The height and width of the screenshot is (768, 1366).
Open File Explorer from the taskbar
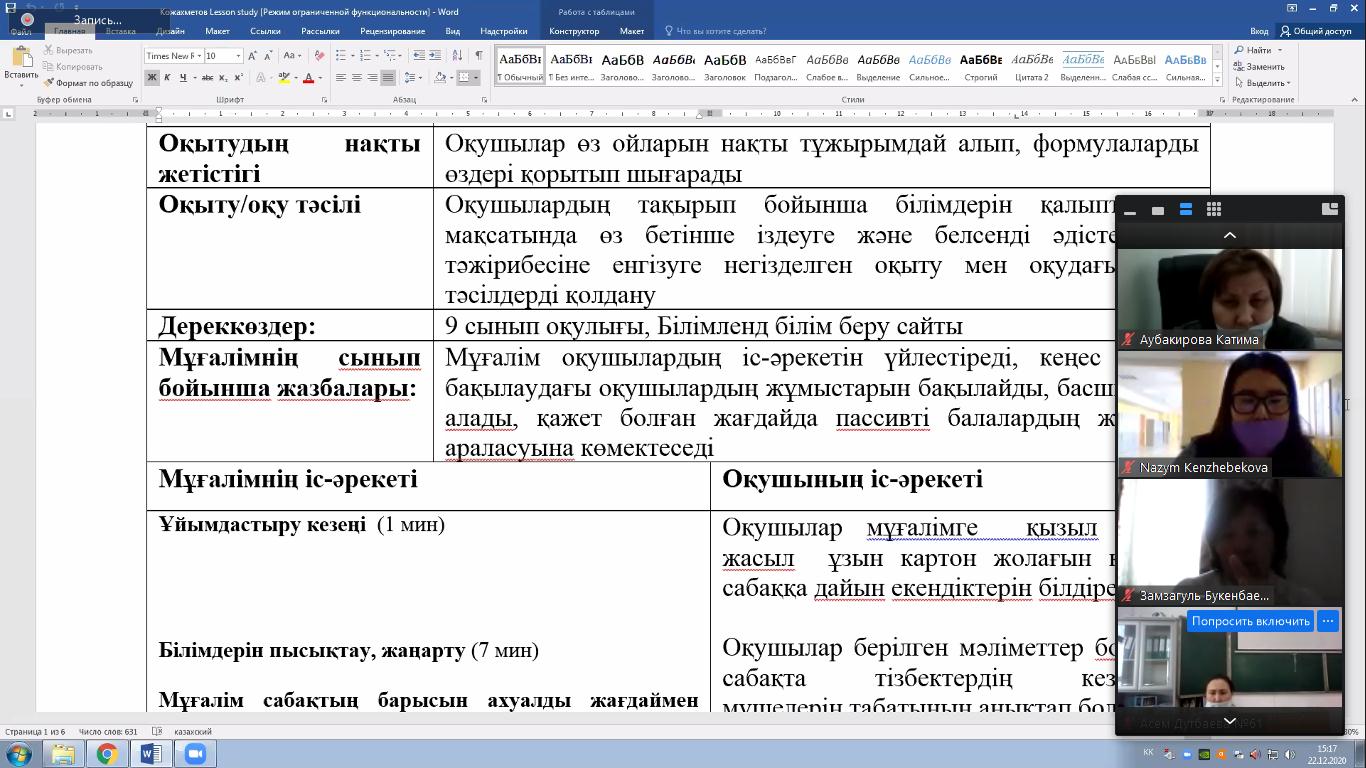pos(63,753)
